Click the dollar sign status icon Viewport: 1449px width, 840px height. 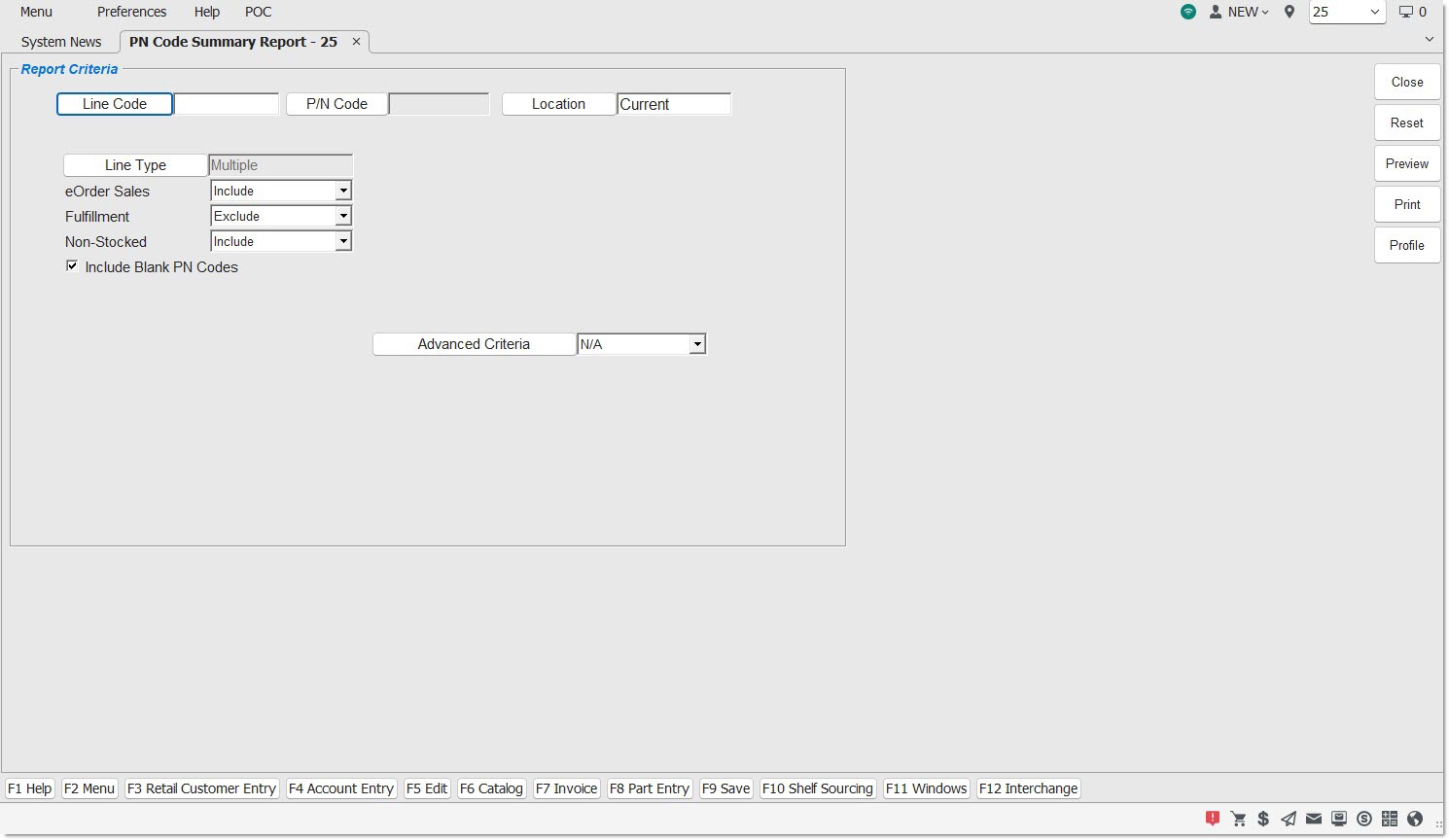[x=1263, y=819]
